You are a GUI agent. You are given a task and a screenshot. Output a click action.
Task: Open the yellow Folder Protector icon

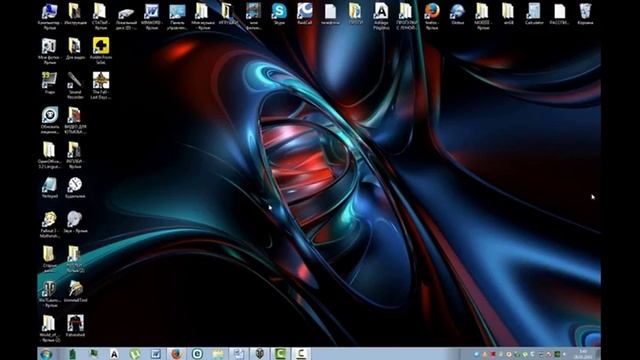point(101,50)
